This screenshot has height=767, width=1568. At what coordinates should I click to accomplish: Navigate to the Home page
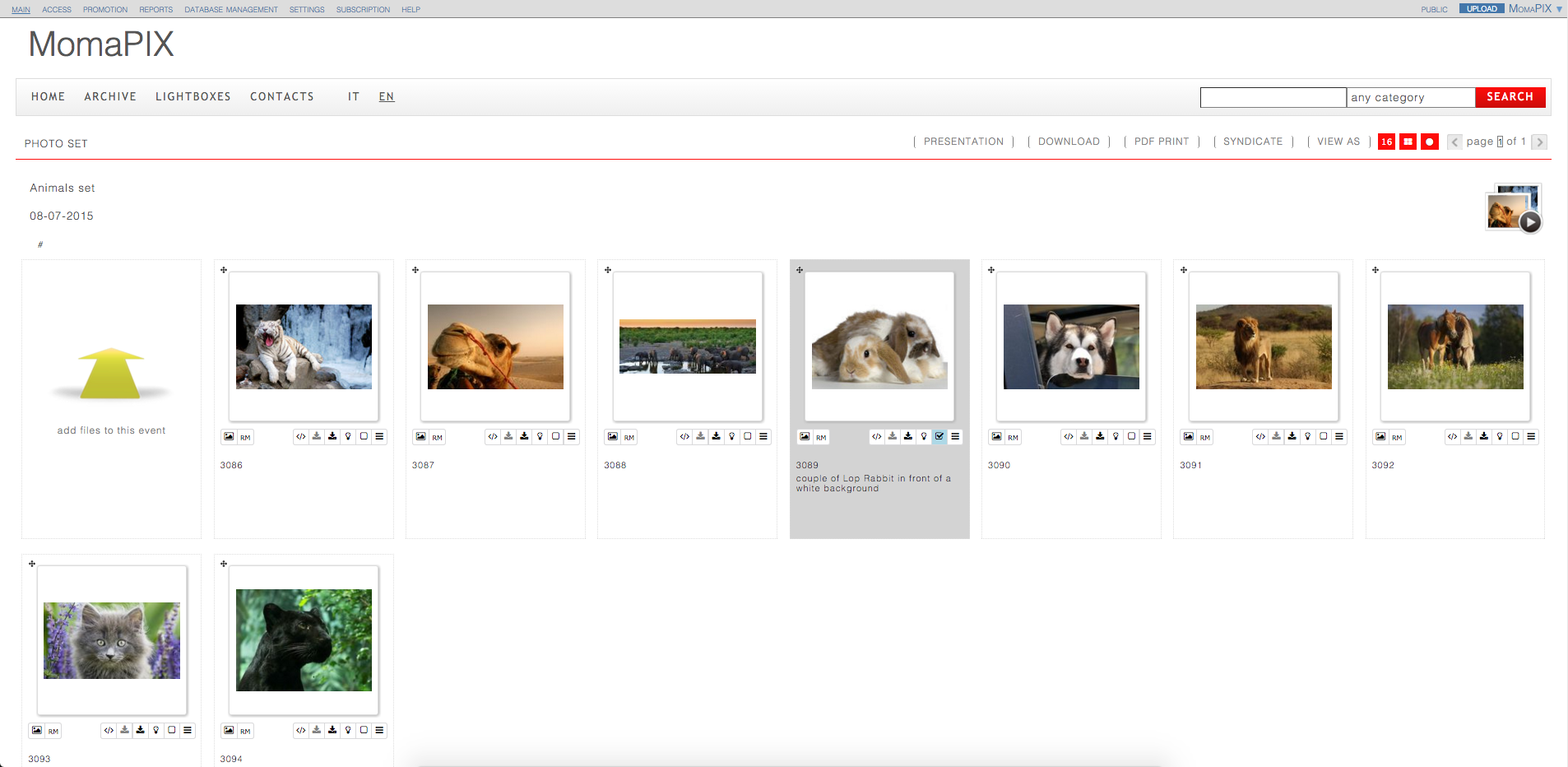click(49, 96)
